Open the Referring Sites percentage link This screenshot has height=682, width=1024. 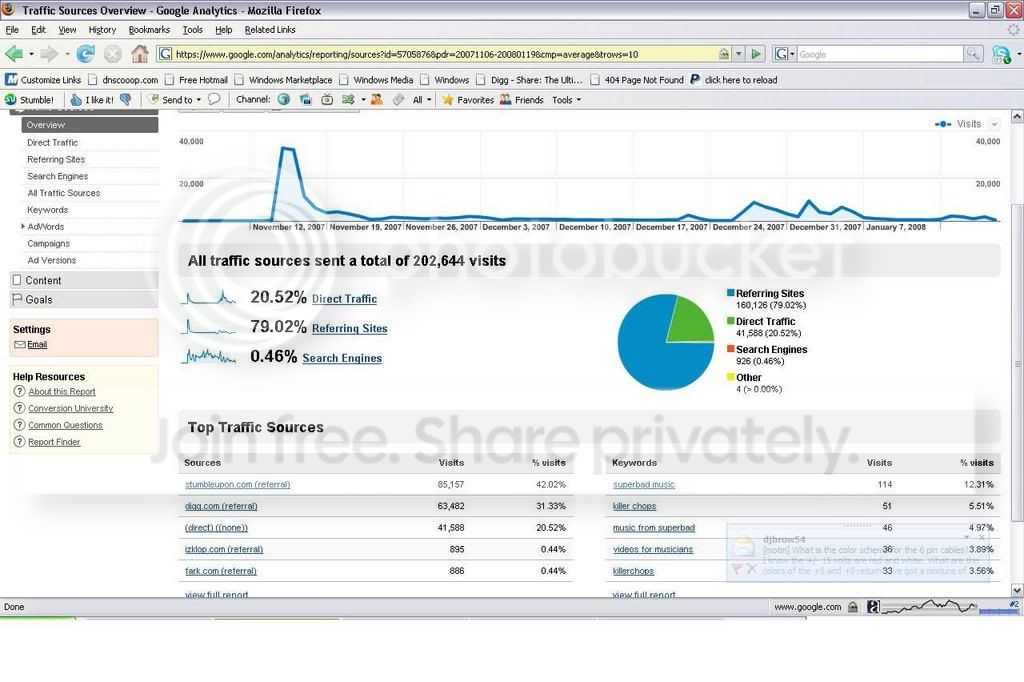click(x=349, y=329)
